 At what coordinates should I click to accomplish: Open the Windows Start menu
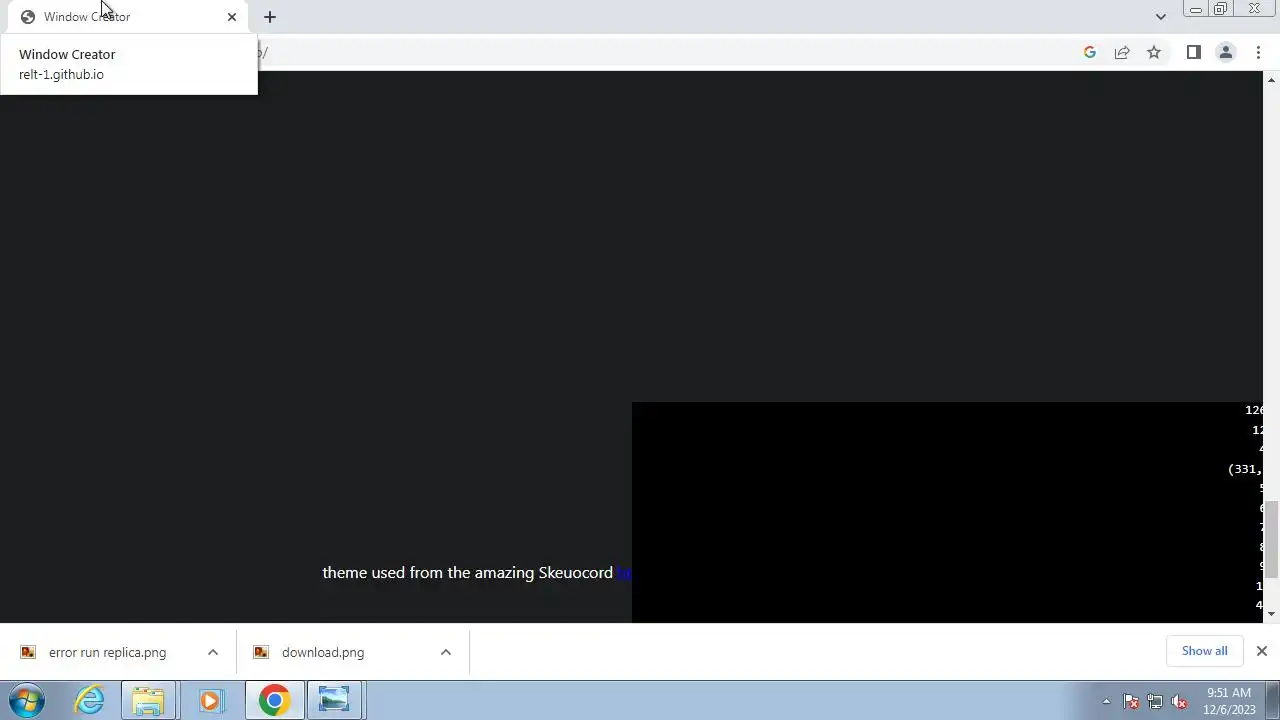[27, 700]
